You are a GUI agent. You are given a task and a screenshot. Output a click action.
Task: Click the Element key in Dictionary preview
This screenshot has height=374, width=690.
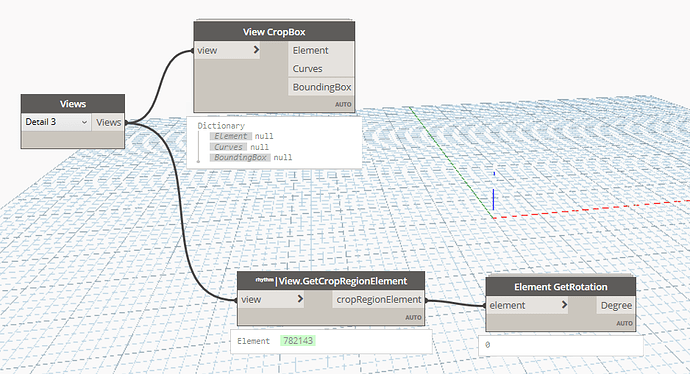[x=231, y=136]
